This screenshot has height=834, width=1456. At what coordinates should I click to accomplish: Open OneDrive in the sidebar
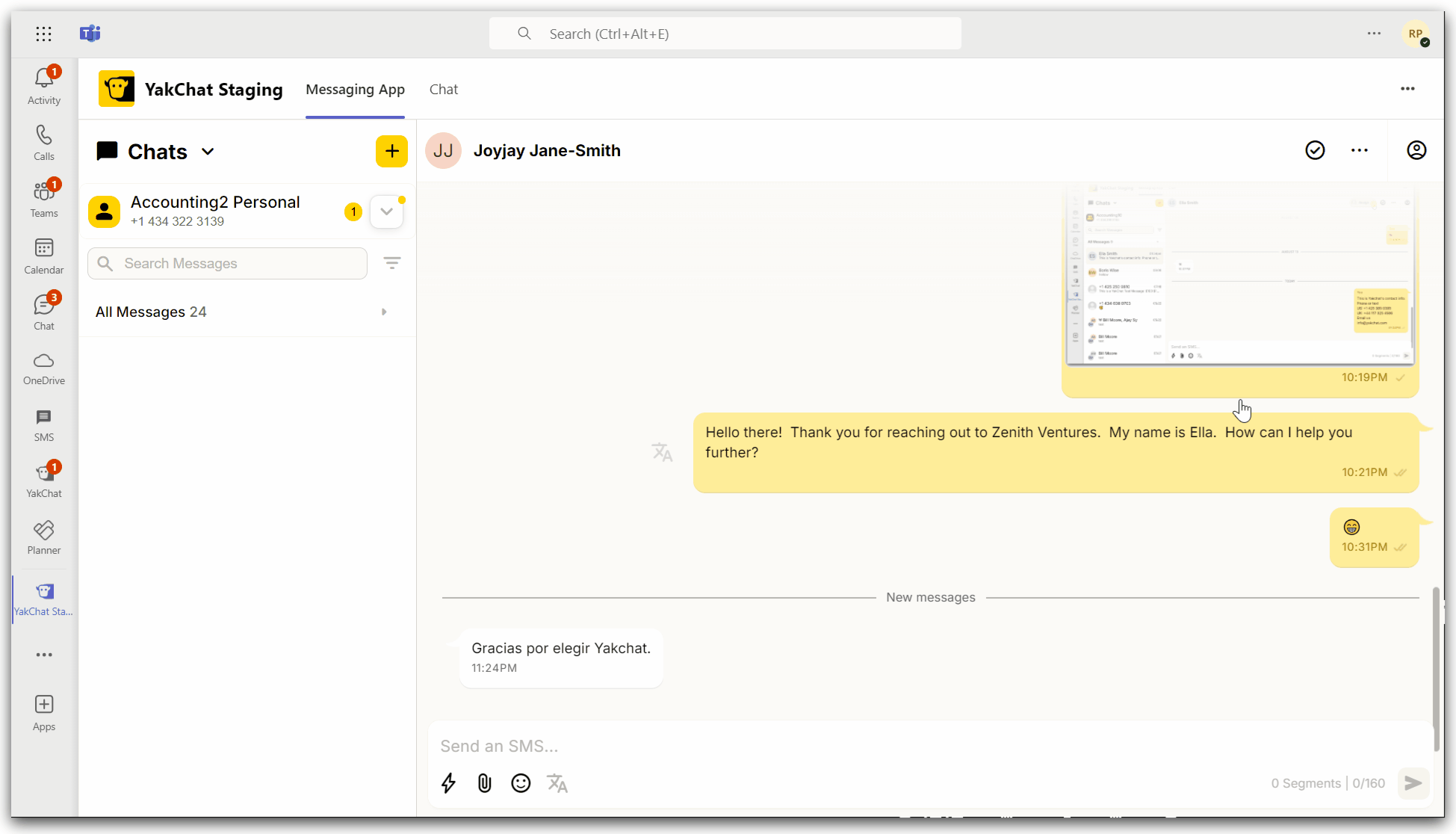point(44,368)
